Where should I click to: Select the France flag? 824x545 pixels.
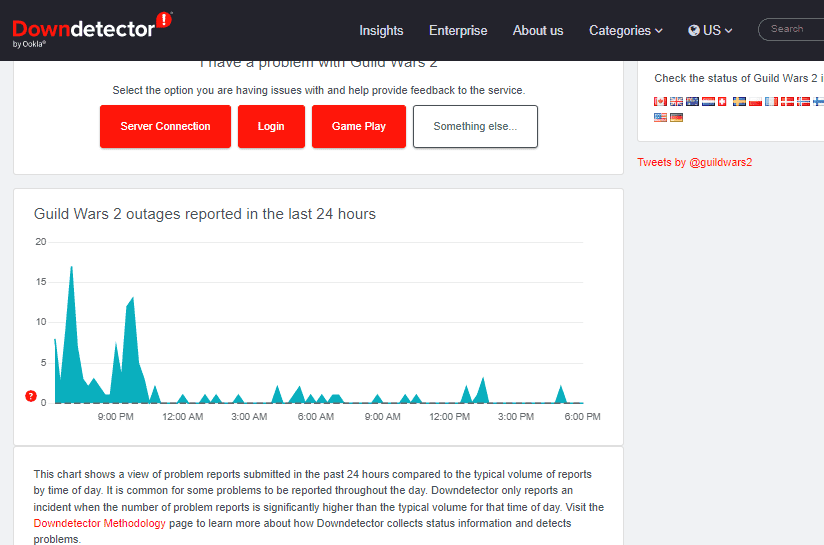(x=771, y=101)
